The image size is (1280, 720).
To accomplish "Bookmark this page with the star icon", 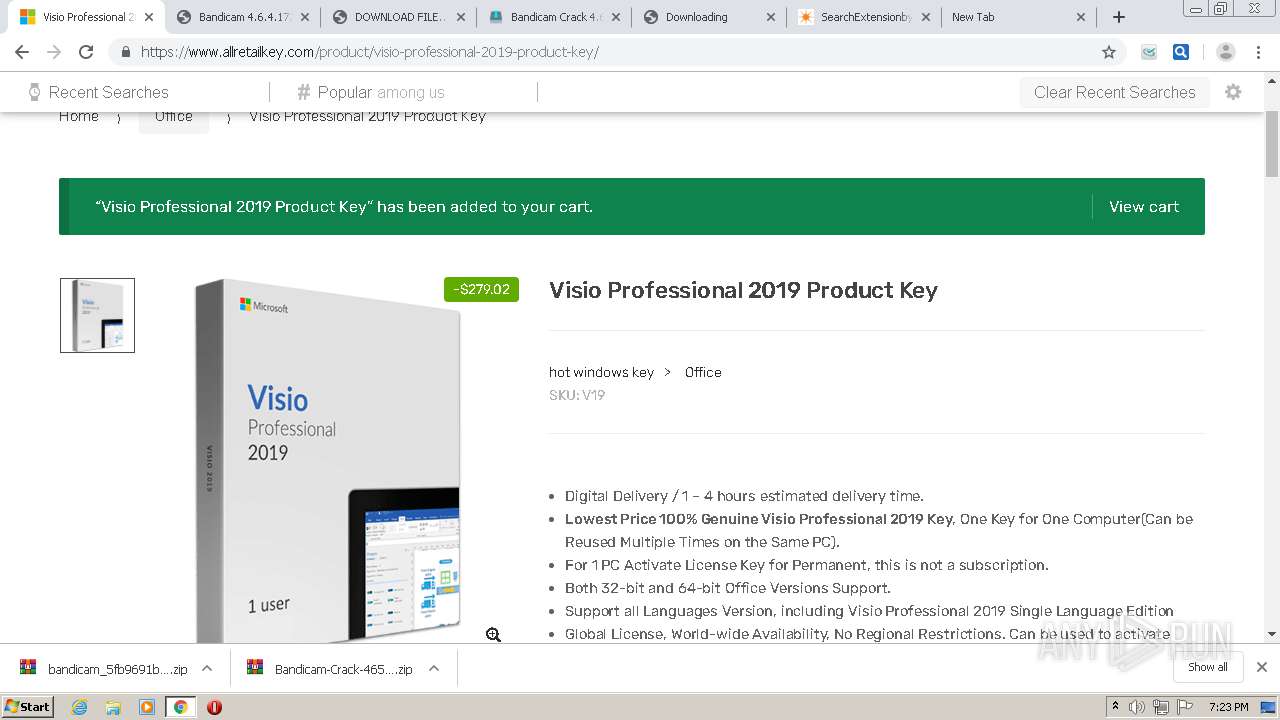I will coord(1109,52).
